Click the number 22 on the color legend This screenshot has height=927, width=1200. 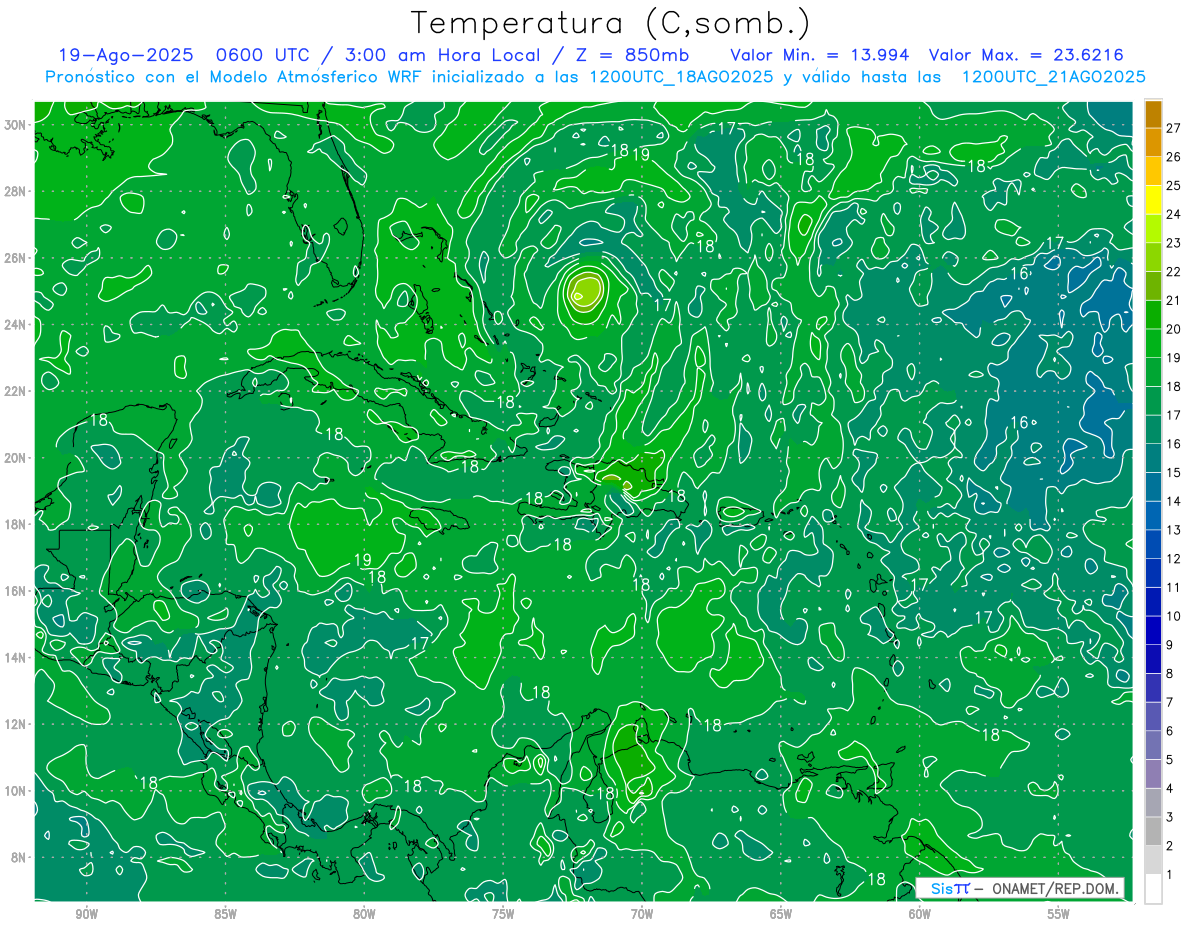pyautogui.click(x=1173, y=272)
